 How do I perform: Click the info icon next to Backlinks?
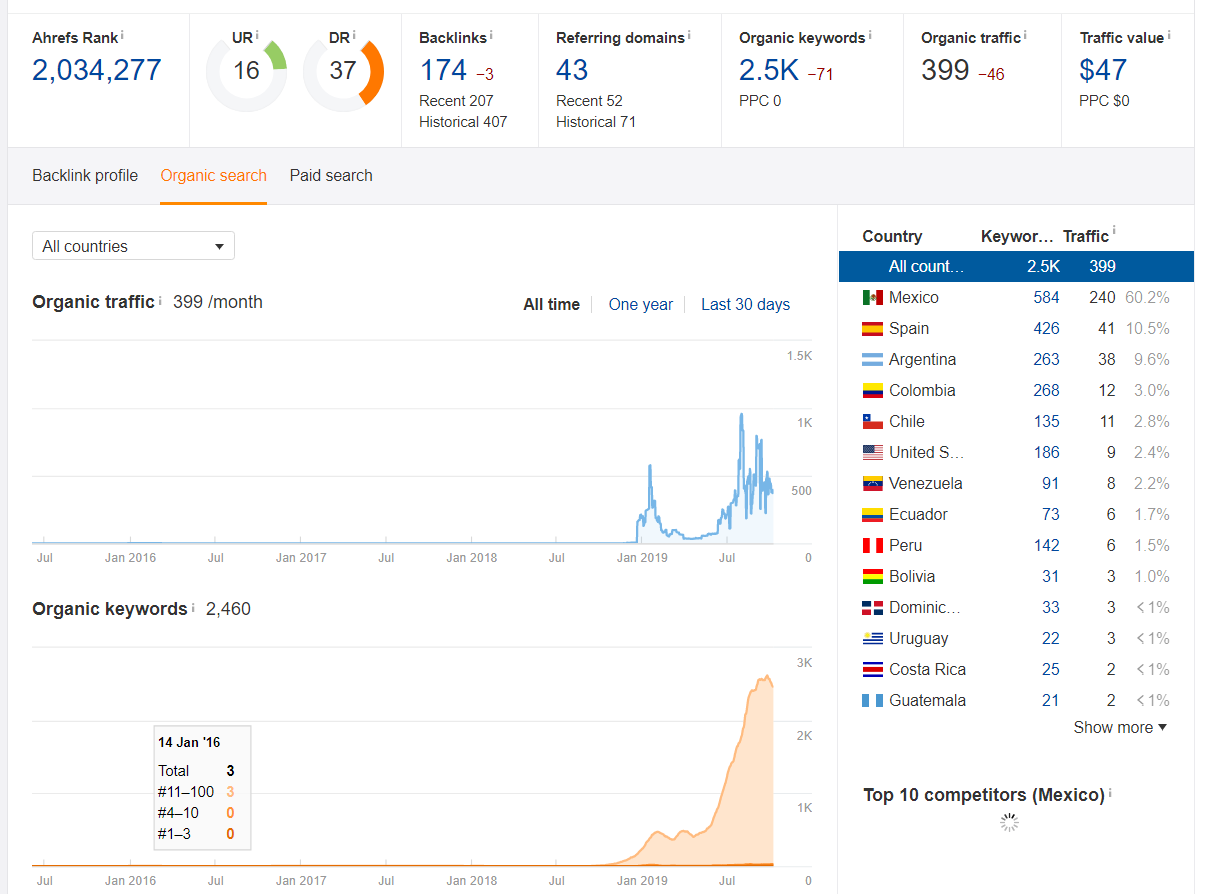[x=491, y=35]
